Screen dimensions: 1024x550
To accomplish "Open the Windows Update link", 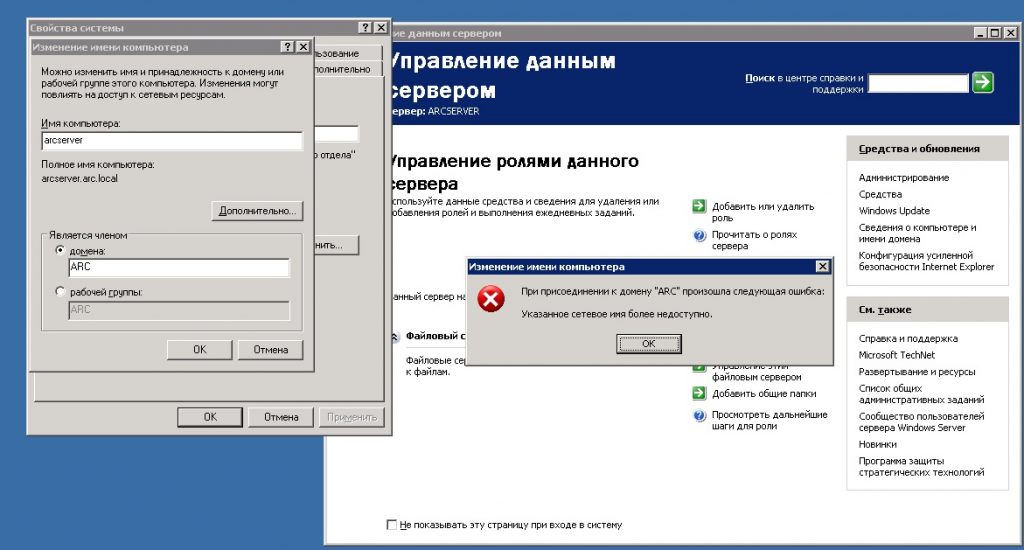I will click(x=894, y=210).
